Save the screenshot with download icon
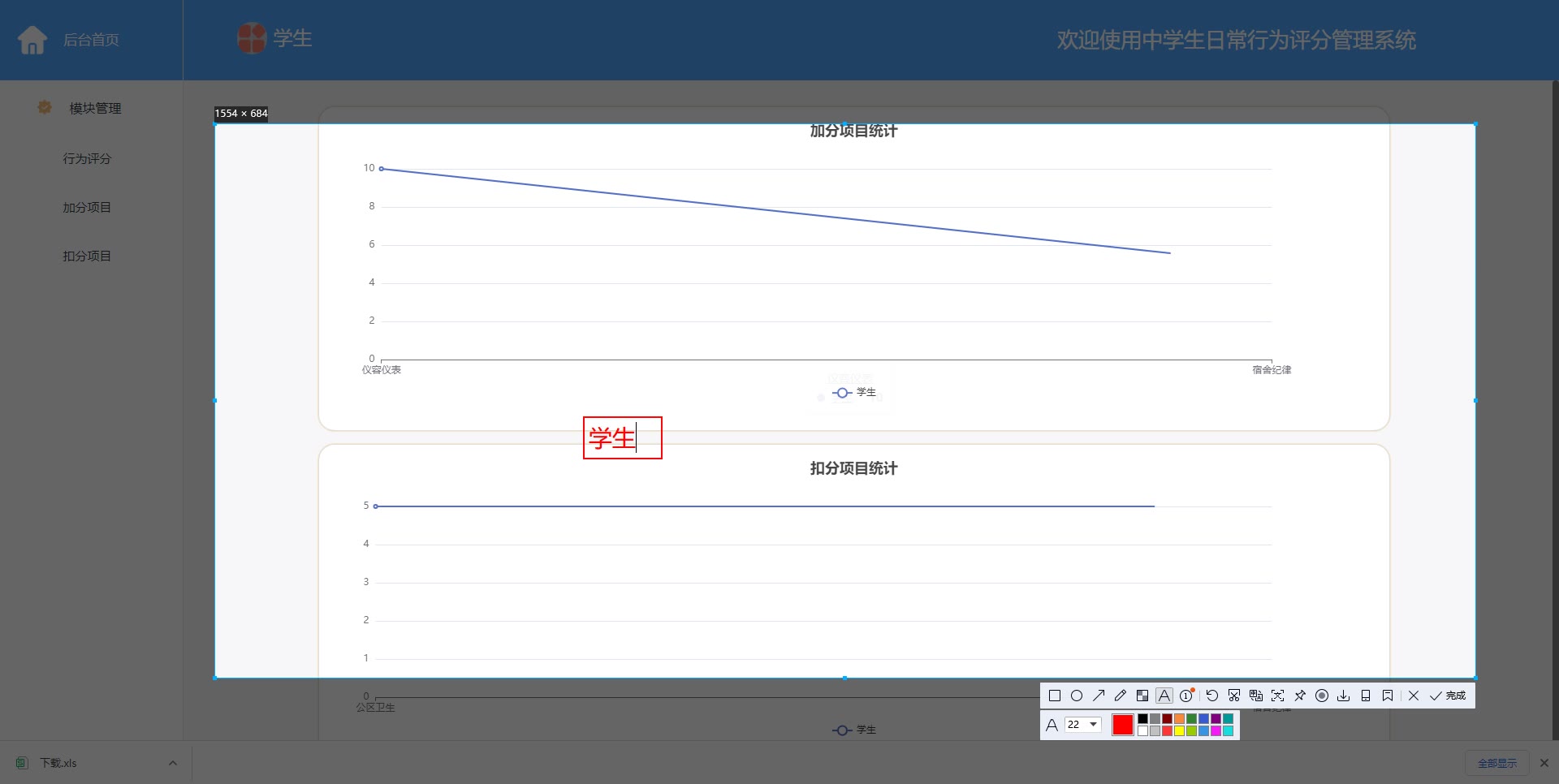 pyautogui.click(x=1344, y=696)
